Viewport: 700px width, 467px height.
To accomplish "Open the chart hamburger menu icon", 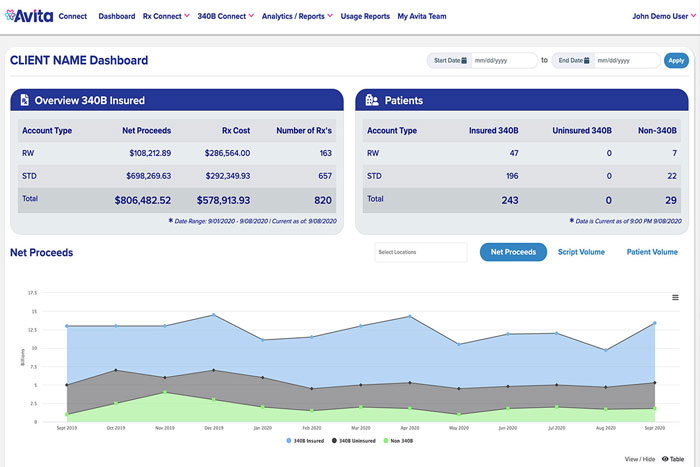I will [x=675, y=296].
